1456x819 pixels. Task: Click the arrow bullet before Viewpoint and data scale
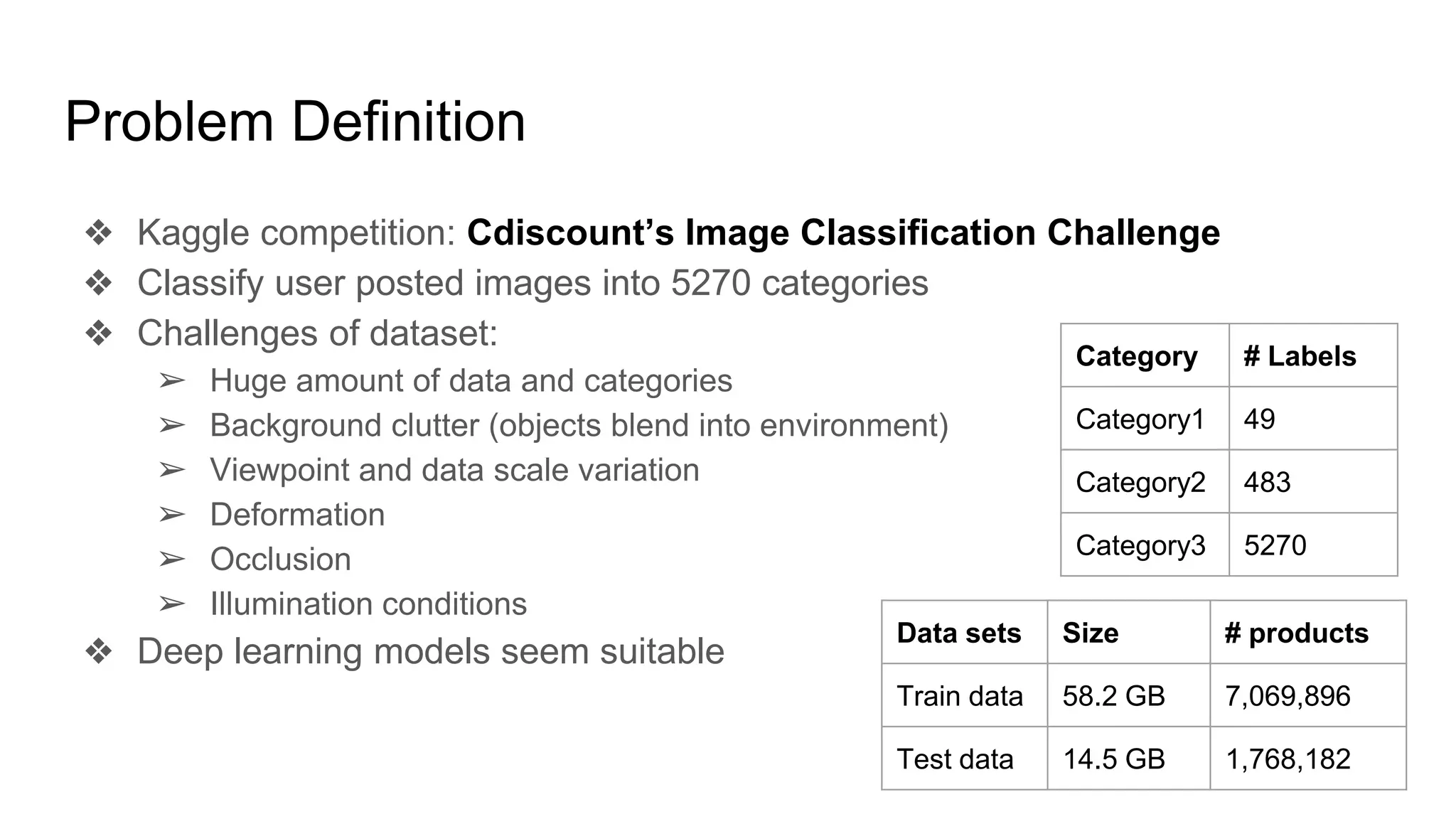tap(172, 470)
